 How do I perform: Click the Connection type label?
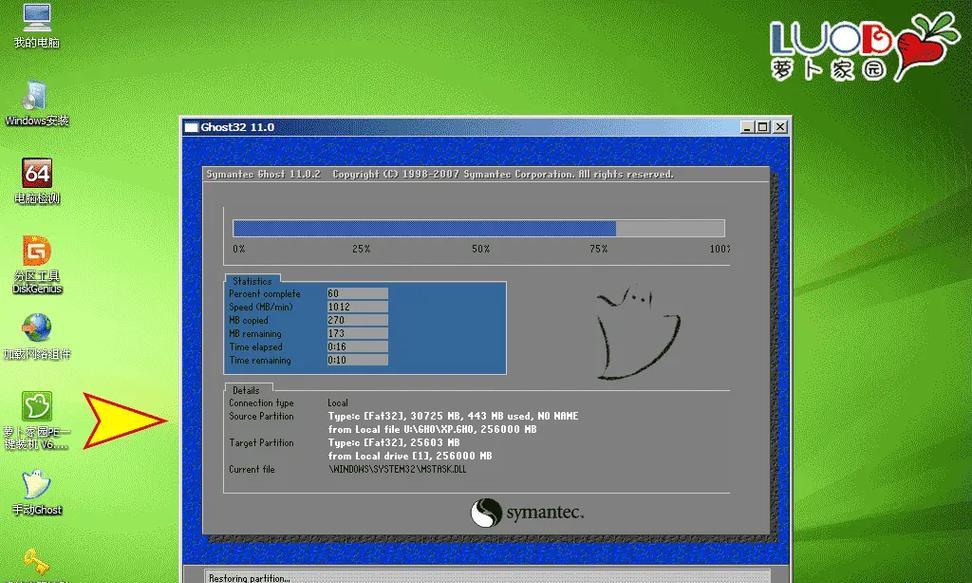coord(261,403)
